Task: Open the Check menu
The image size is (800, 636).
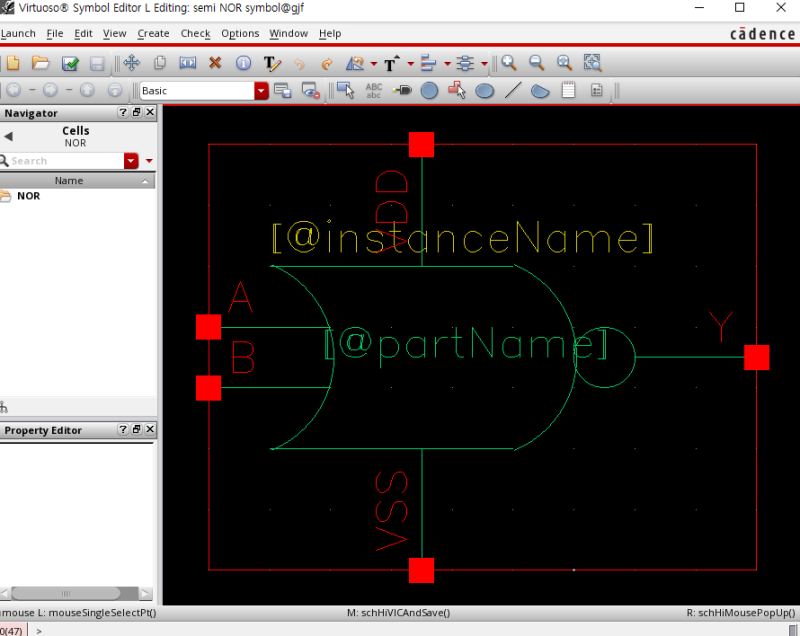Action: pyautogui.click(x=195, y=33)
